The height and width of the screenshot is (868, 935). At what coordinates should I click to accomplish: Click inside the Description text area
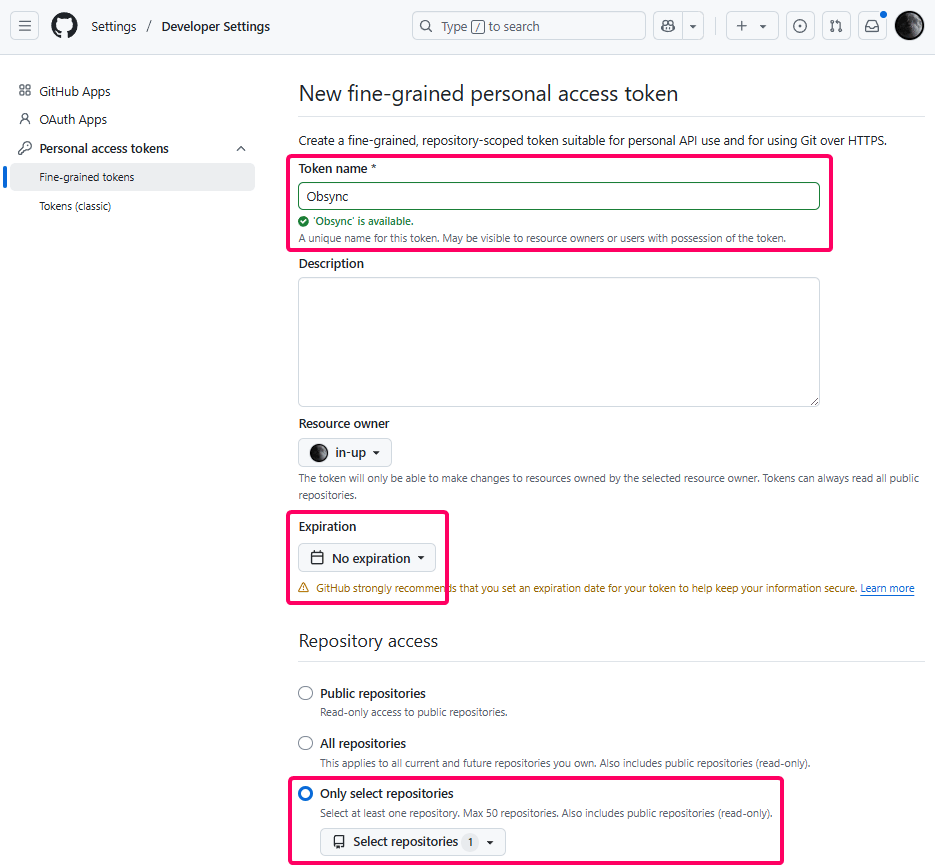(559, 342)
